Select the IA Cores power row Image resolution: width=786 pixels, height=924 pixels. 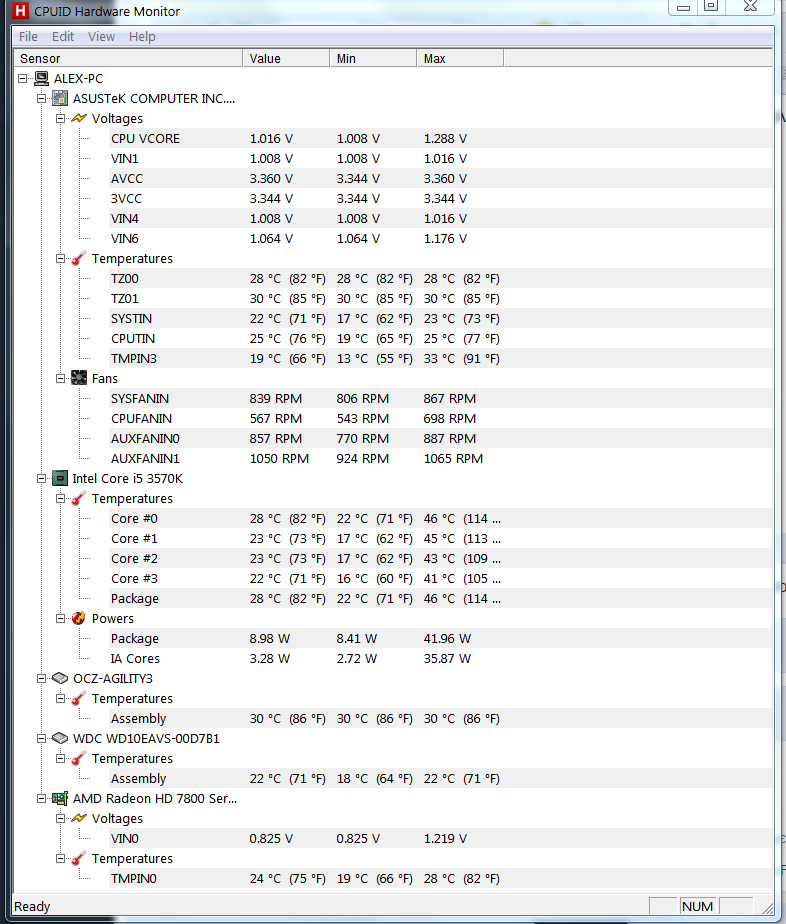(440, 659)
